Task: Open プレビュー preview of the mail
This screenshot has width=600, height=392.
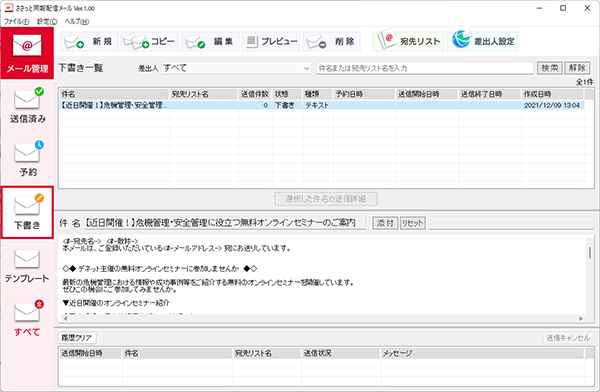Action: point(271,41)
